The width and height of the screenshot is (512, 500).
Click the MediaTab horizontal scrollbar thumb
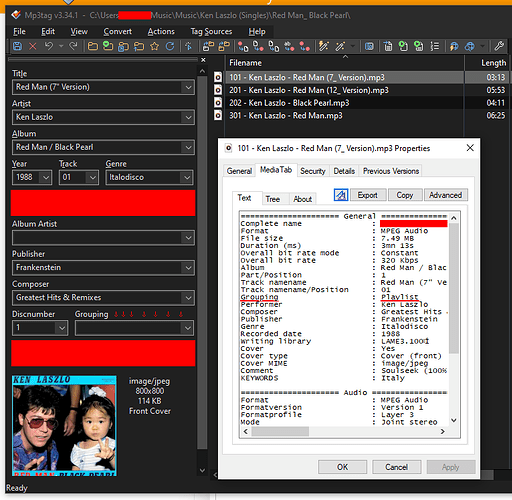(280, 432)
